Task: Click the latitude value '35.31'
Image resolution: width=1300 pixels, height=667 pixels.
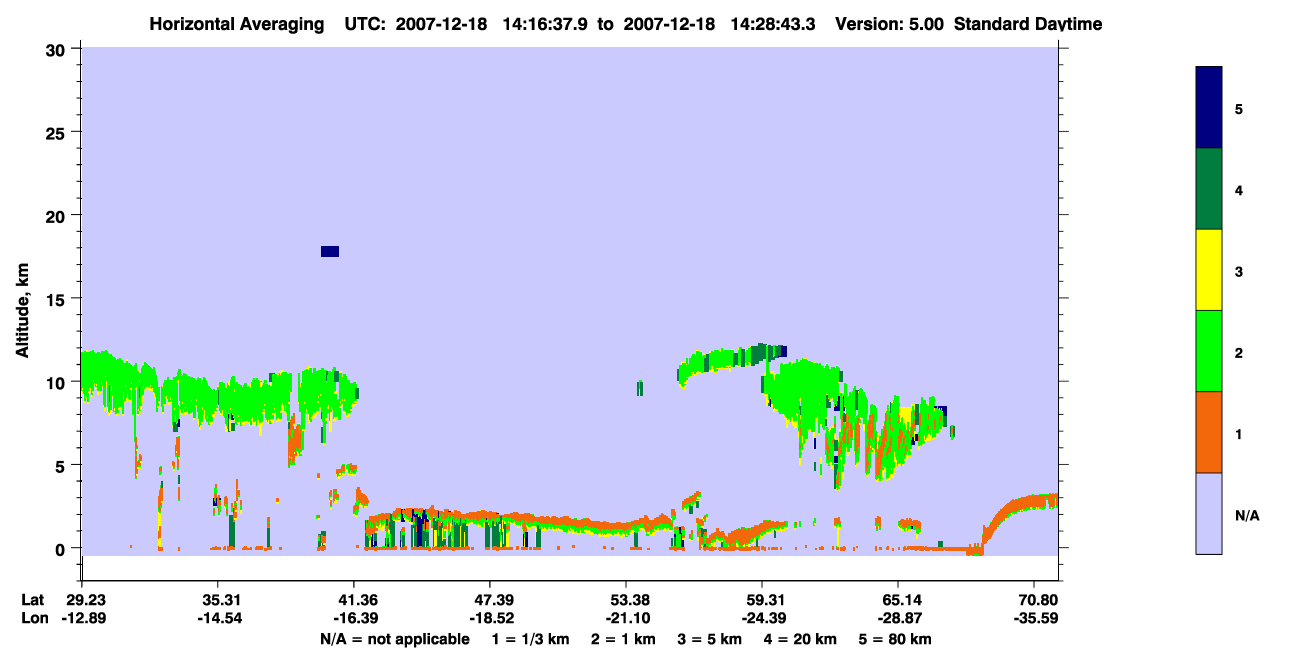Action: coord(218,600)
